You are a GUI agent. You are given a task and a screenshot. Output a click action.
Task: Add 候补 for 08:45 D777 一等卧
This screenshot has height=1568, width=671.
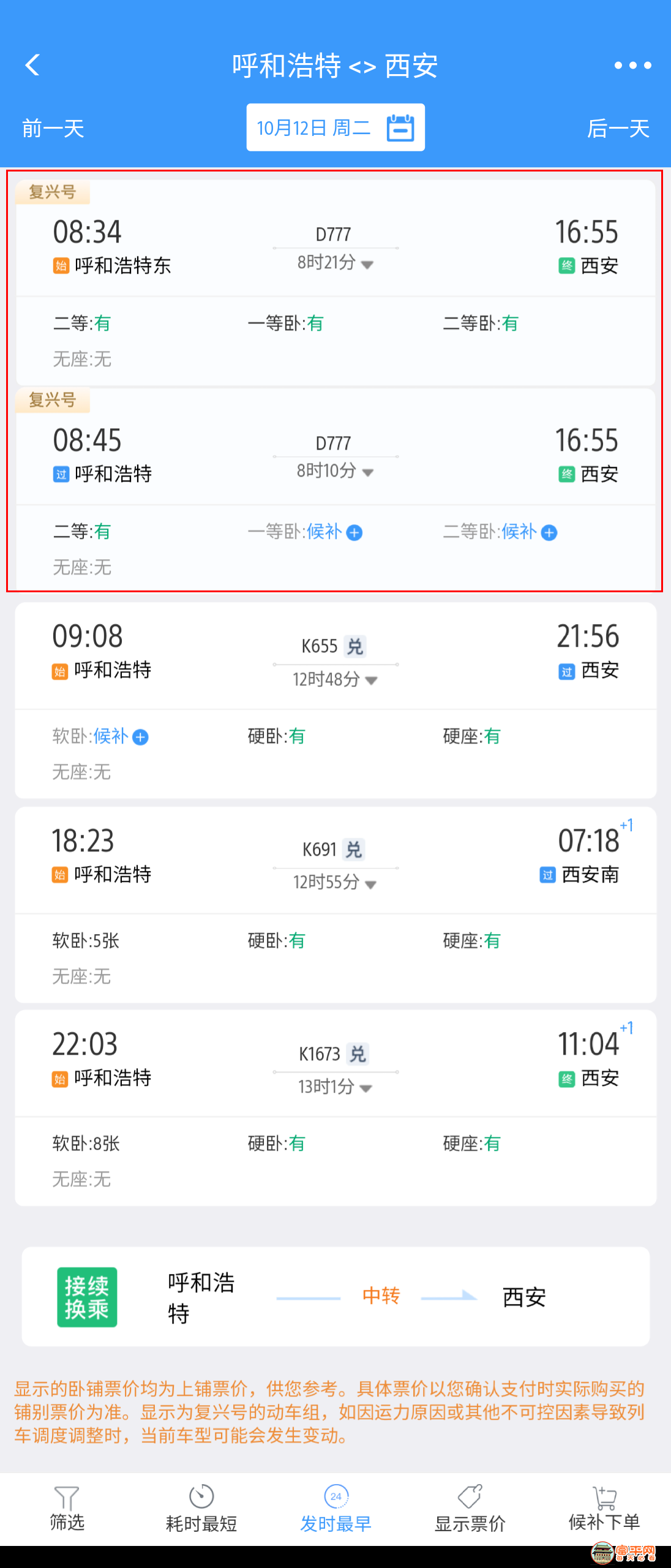point(354,532)
